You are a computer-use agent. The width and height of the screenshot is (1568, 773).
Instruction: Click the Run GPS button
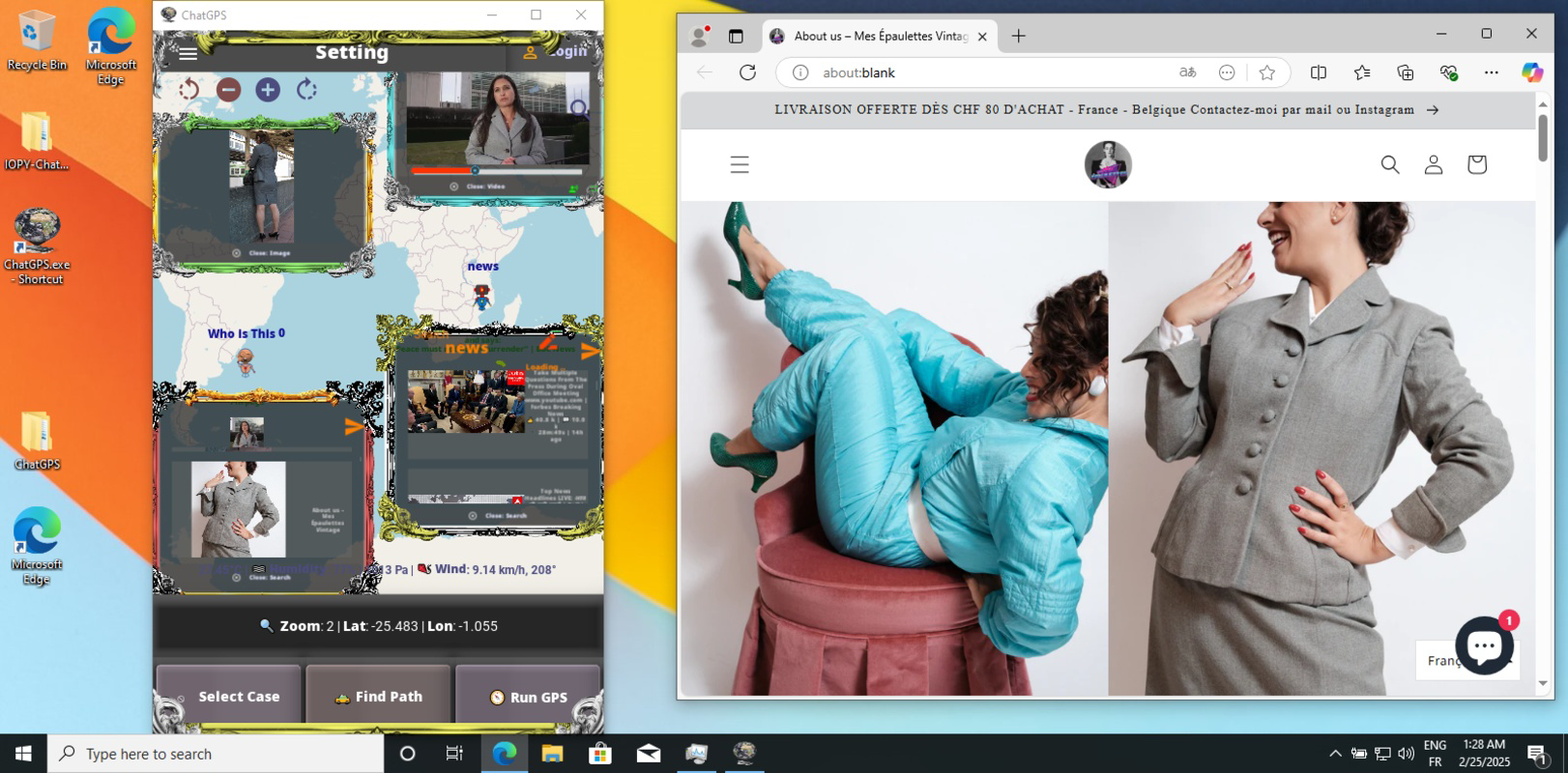coord(528,697)
